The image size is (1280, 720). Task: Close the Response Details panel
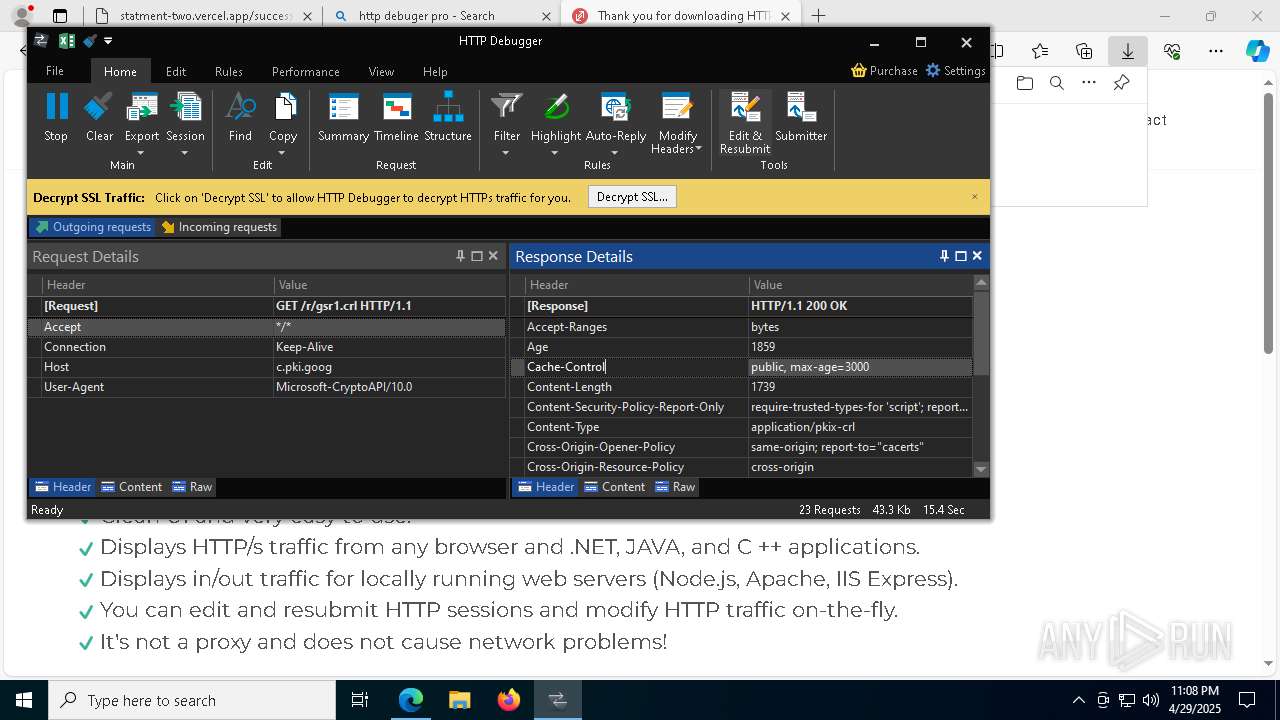coord(977,256)
